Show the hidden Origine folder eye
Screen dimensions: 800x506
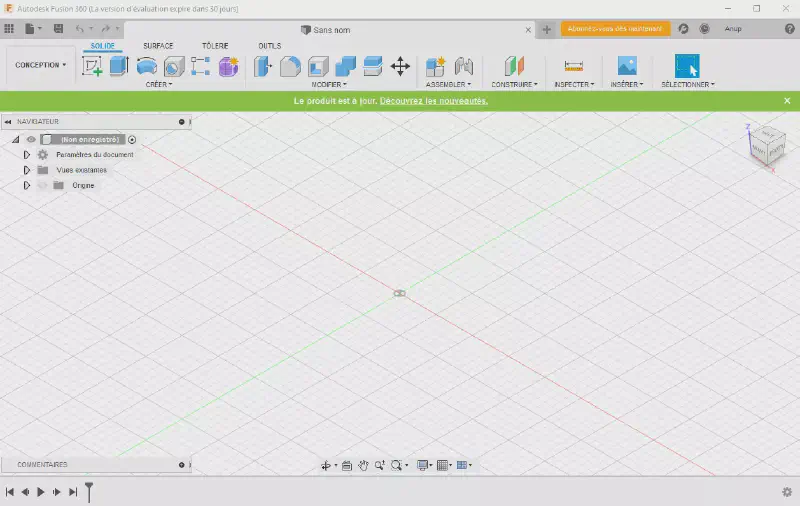click(42, 185)
